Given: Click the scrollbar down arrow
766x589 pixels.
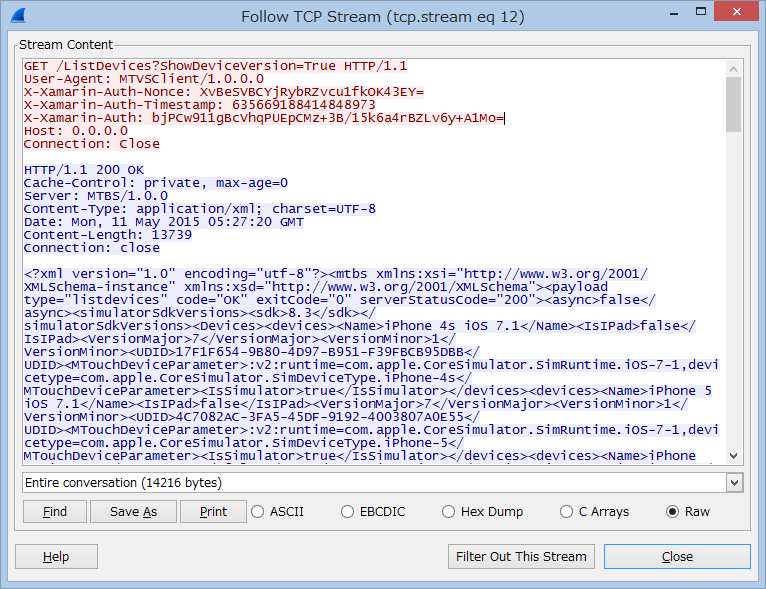Looking at the screenshot, I should [x=733, y=456].
